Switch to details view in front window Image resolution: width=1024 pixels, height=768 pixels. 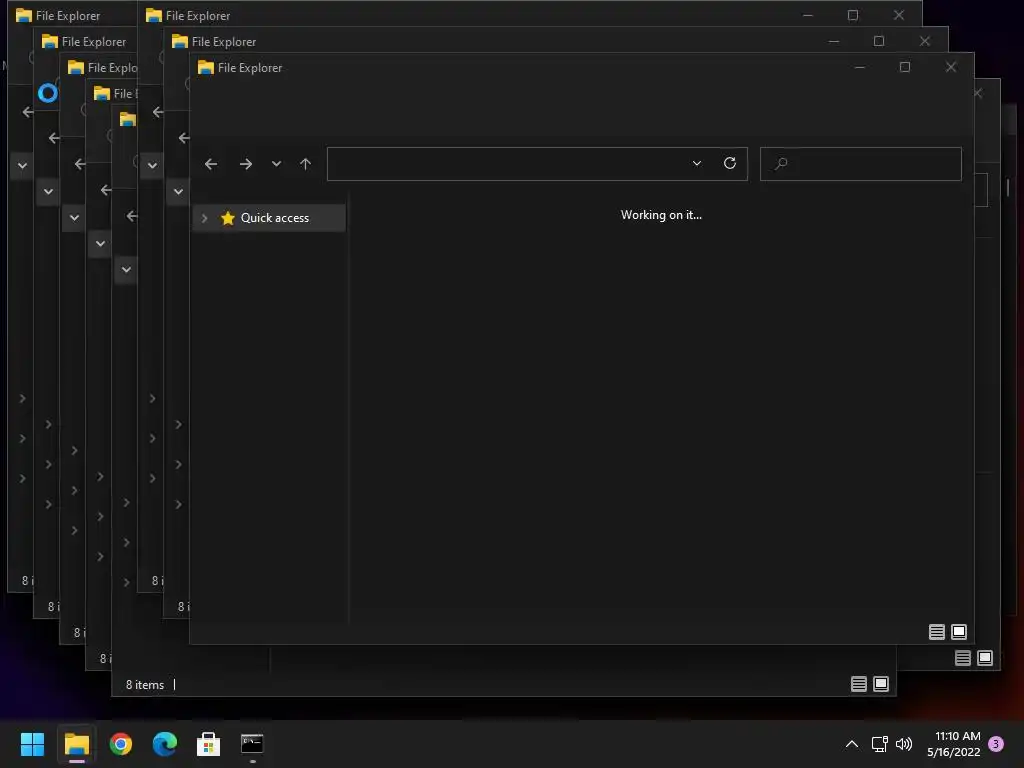pyautogui.click(x=936, y=632)
